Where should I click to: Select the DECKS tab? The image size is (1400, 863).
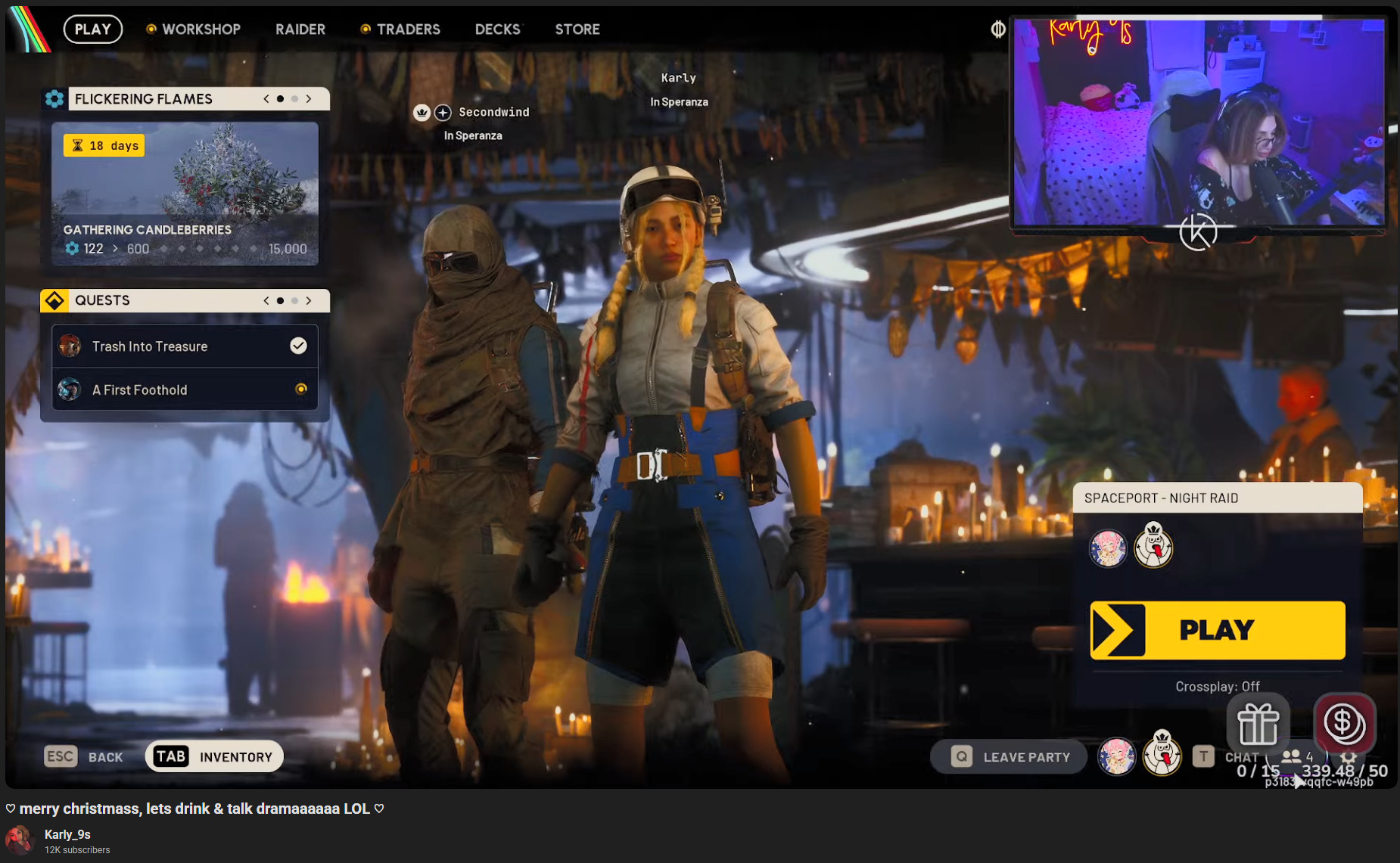click(x=498, y=29)
